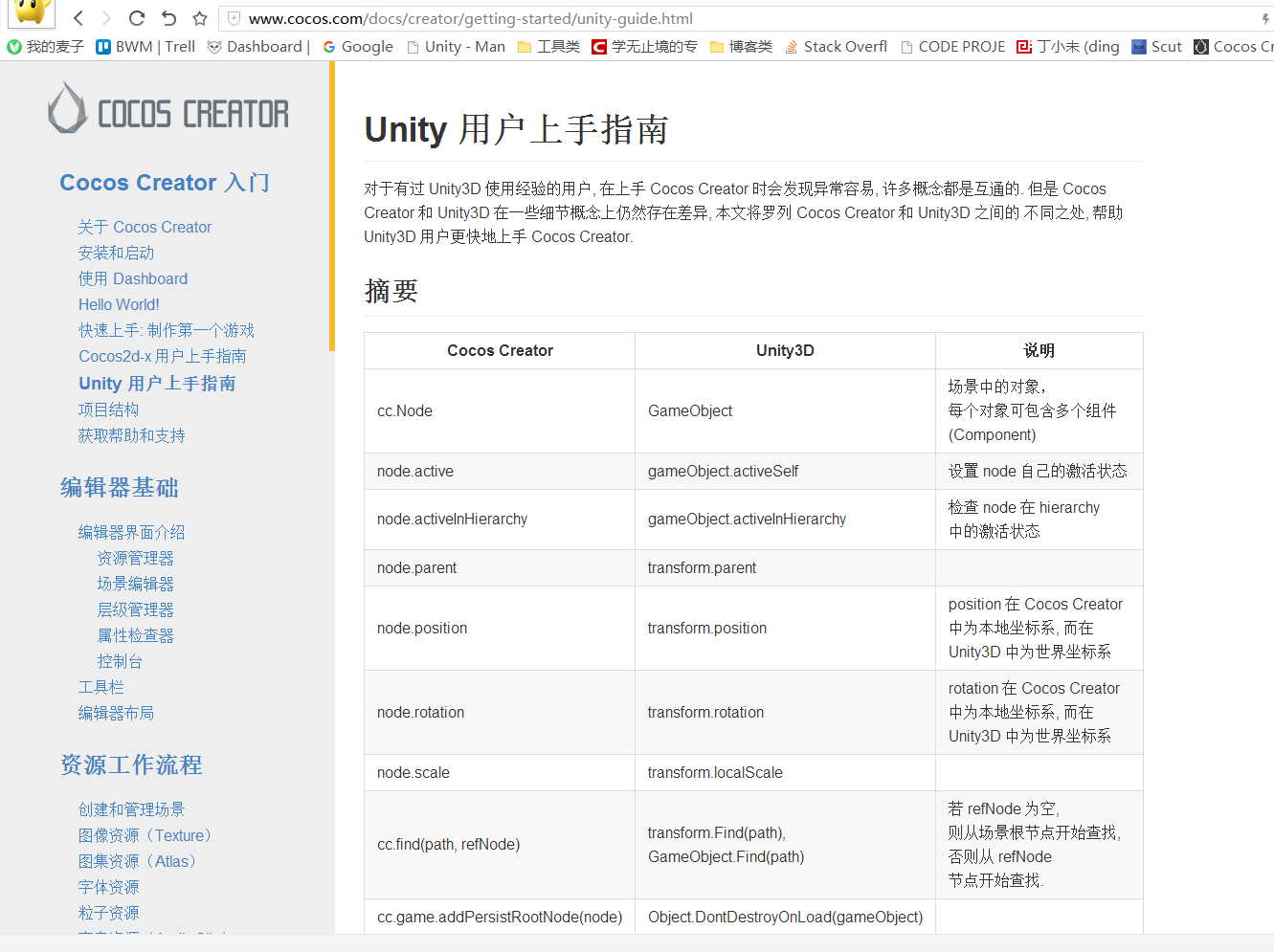Open the Stack Overfl bookmark

[836, 47]
